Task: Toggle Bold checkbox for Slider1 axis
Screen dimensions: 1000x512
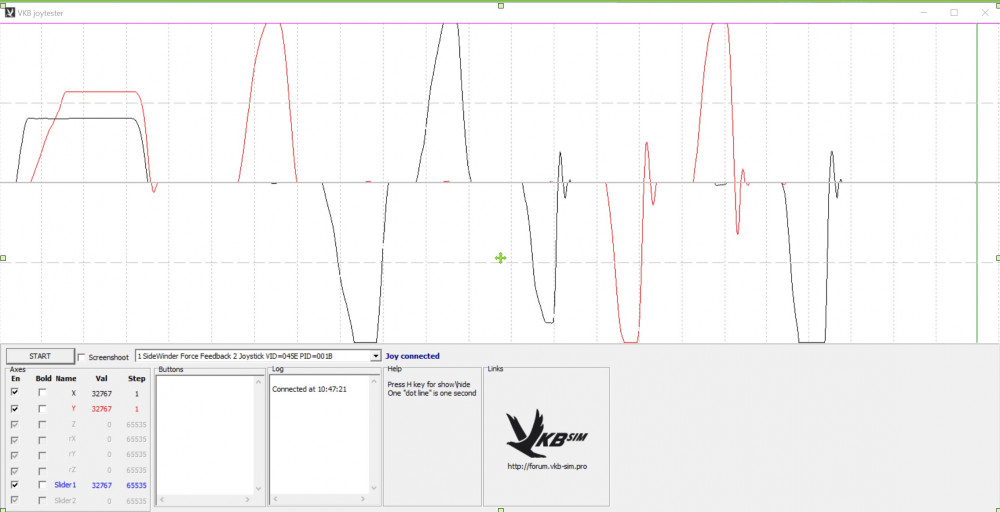Action: click(42, 485)
